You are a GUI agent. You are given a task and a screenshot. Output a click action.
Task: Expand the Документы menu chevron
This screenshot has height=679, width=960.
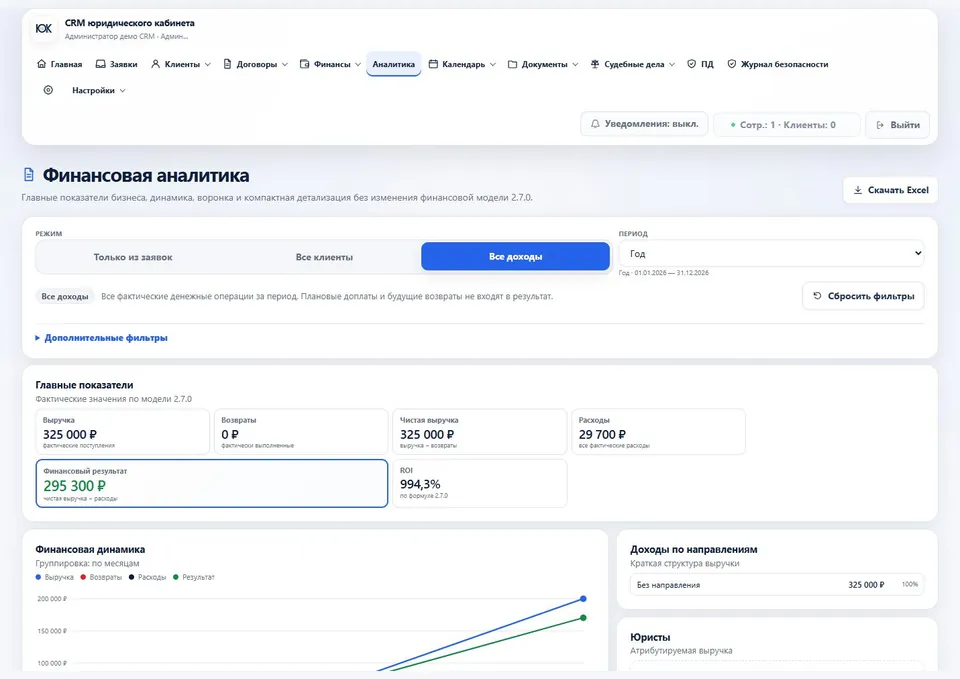[575, 64]
